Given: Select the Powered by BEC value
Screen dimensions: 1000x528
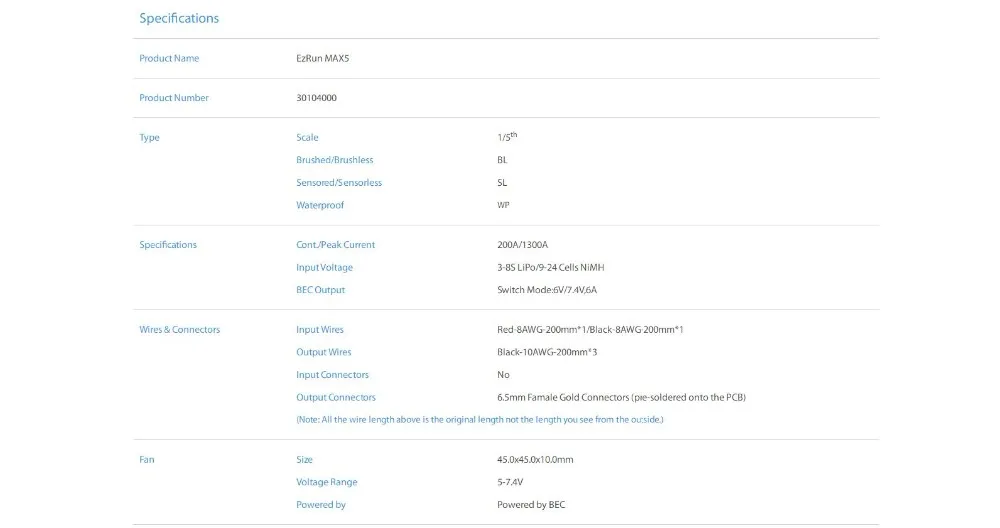Looking at the screenshot, I should [531, 505].
